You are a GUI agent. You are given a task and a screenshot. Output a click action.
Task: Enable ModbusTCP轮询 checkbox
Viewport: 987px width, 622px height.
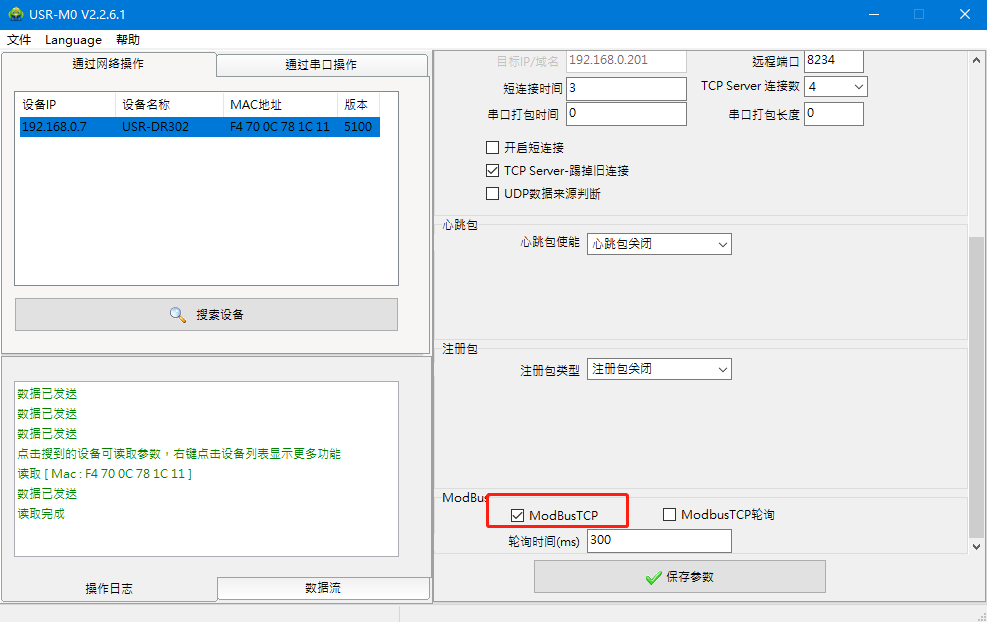[669, 515]
